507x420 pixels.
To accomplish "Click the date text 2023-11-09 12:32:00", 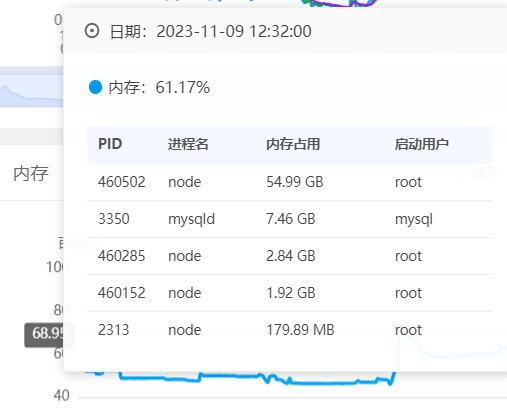I will point(234,31).
